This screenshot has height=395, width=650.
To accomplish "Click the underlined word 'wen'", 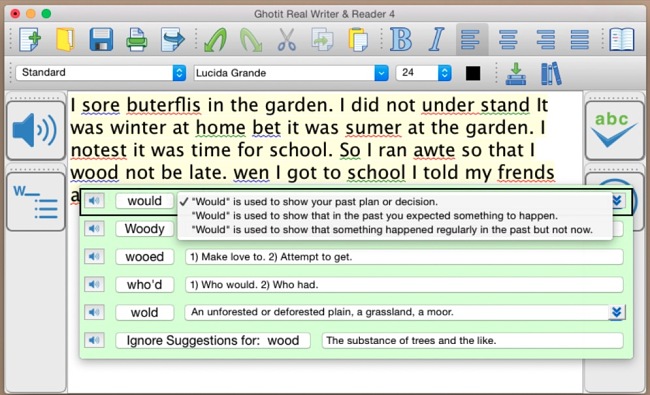I will [251, 172].
